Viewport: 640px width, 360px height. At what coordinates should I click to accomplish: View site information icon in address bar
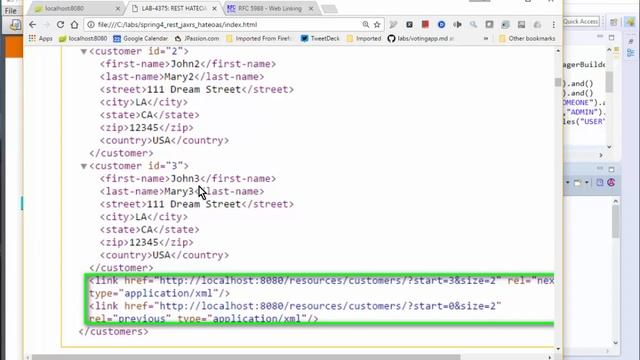point(91,24)
